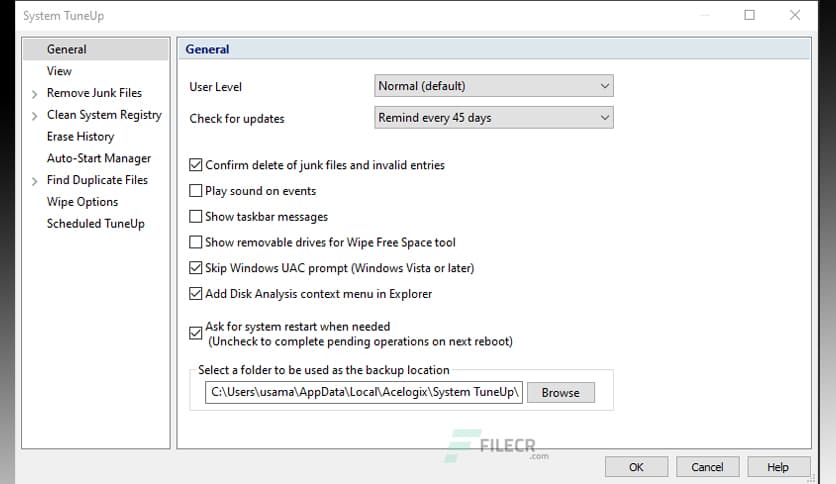The width and height of the screenshot is (836, 484).
Task: Click Browse to choose backup folder
Action: pos(560,392)
